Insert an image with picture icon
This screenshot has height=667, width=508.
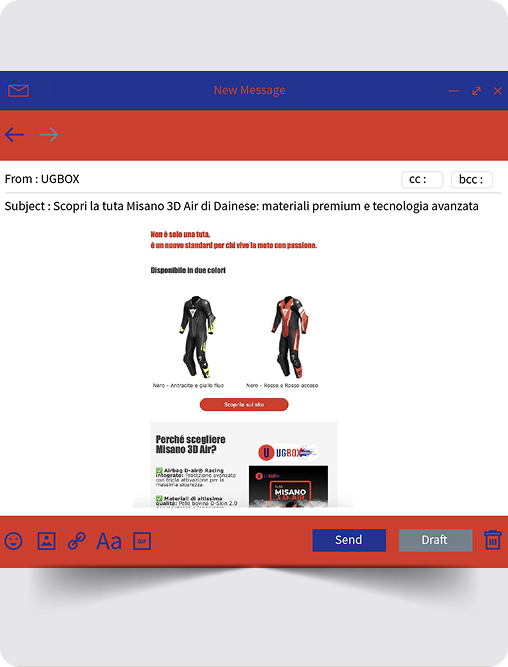[46, 541]
